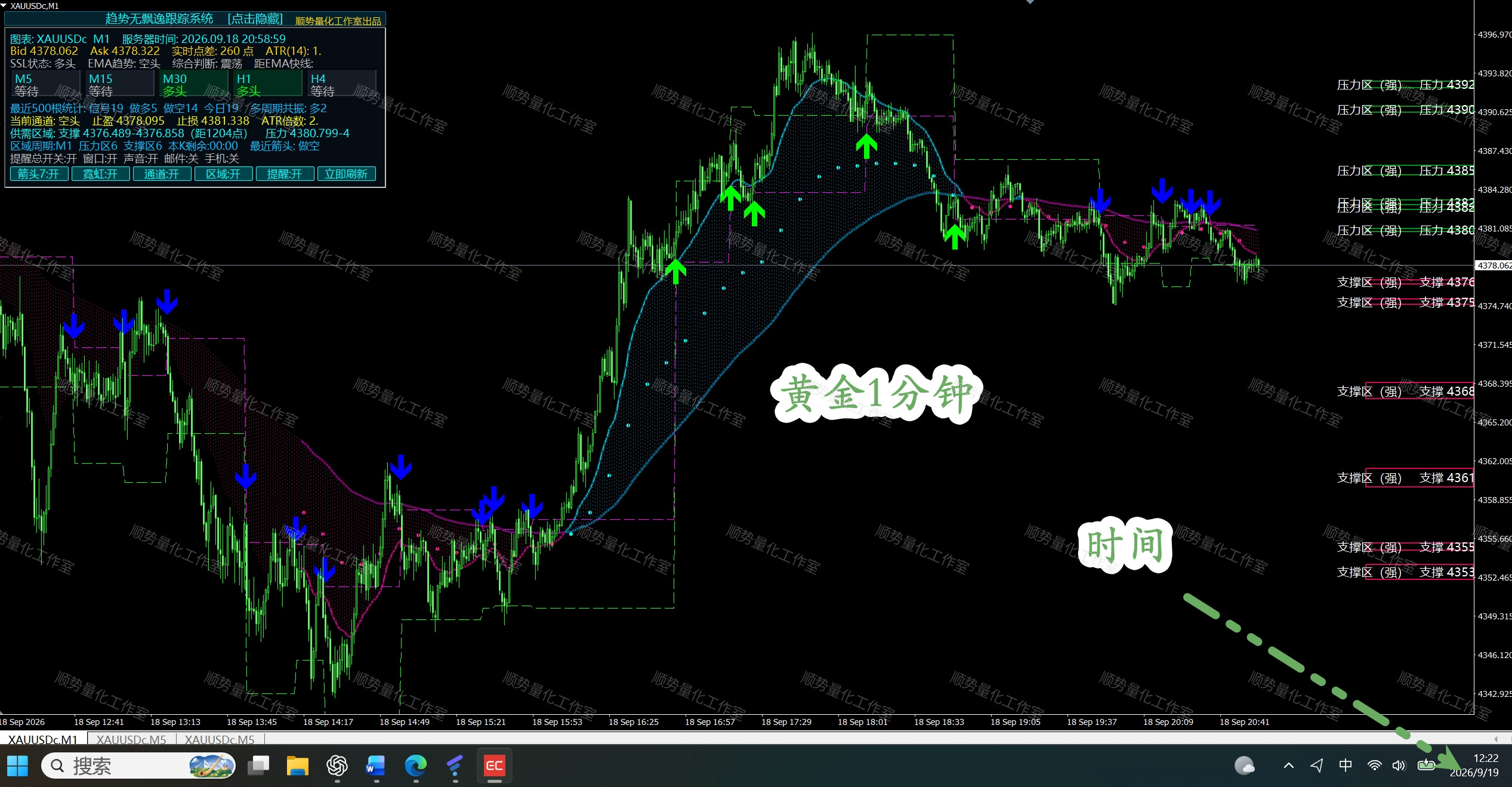Click the search magnifier in taskbar search
The width and height of the screenshot is (1512, 787).
pos(57,766)
